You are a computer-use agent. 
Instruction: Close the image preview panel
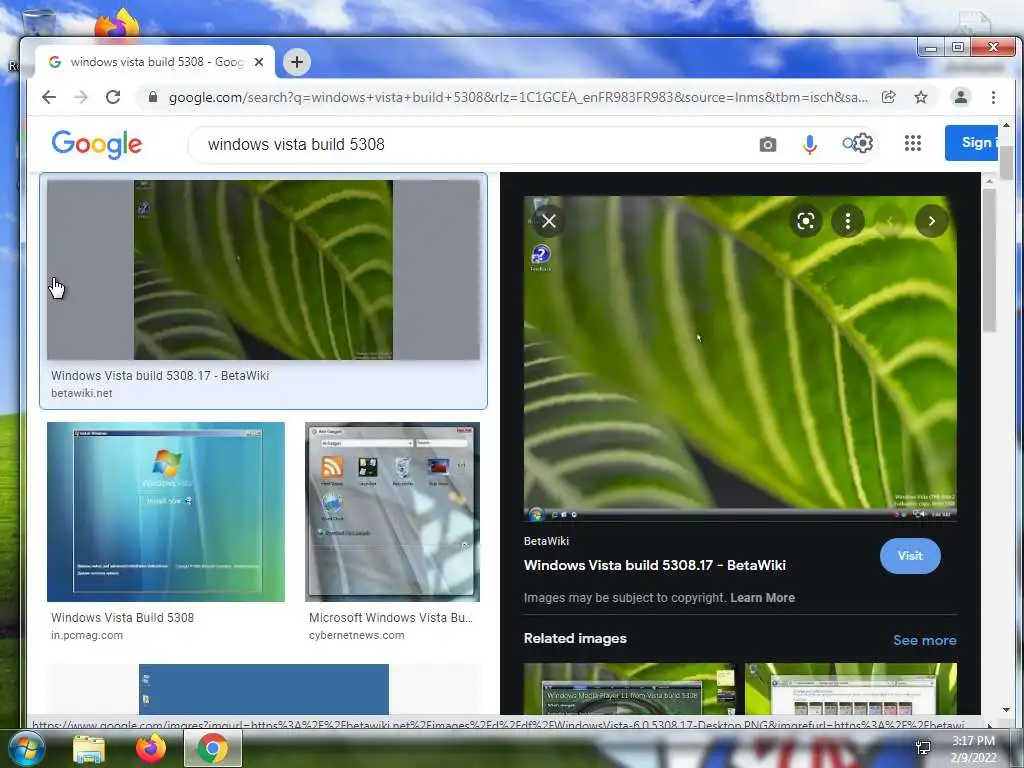point(549,221)
